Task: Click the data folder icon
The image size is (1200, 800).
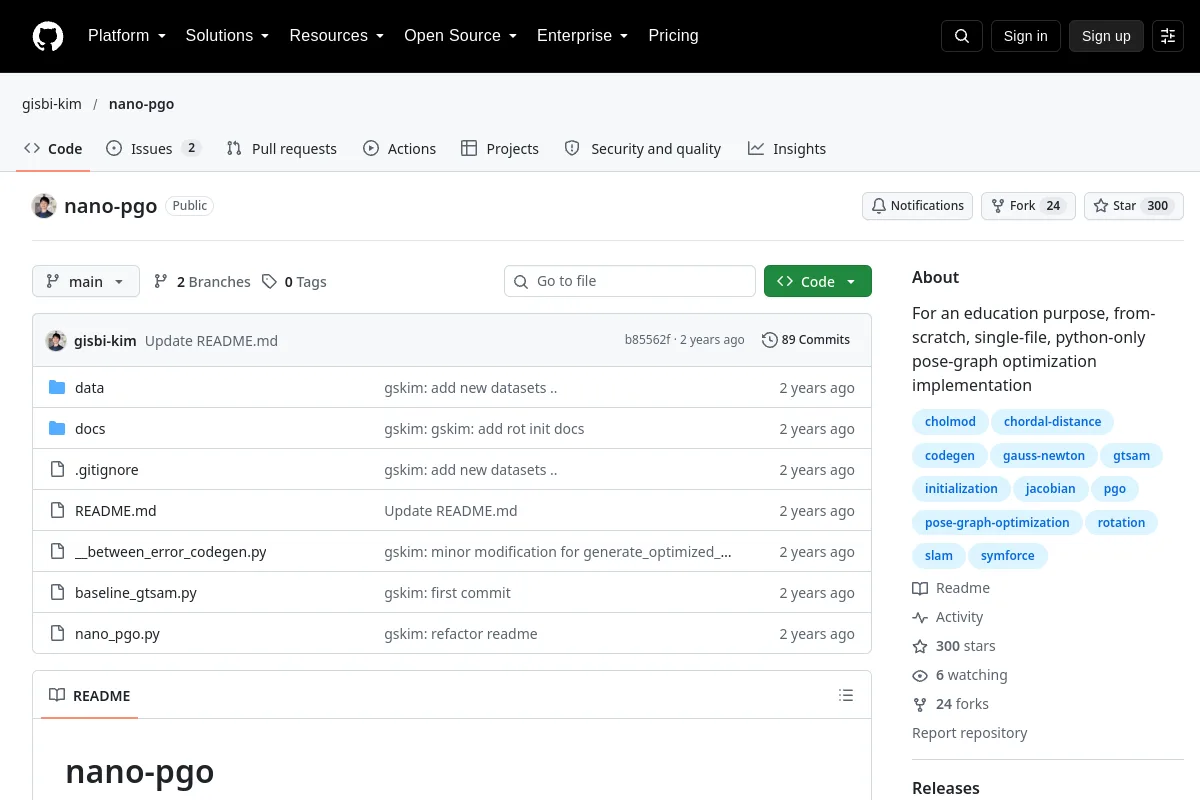Action: pos(57,388)
